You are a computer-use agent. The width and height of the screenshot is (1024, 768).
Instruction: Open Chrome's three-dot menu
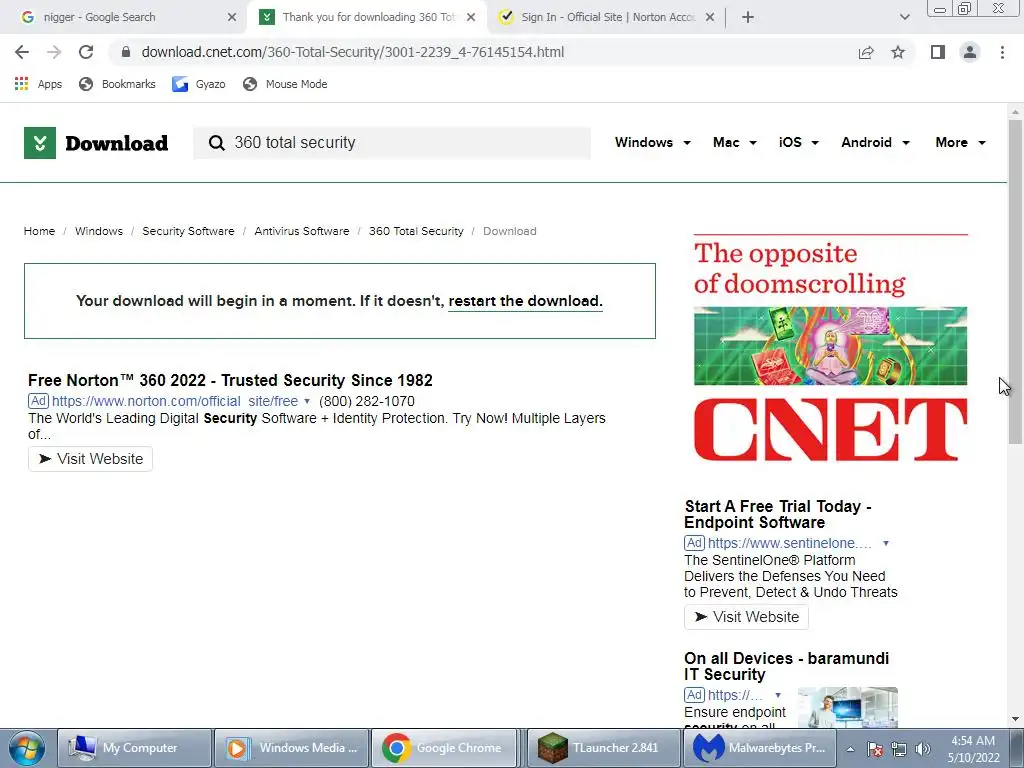(1002, 52)
